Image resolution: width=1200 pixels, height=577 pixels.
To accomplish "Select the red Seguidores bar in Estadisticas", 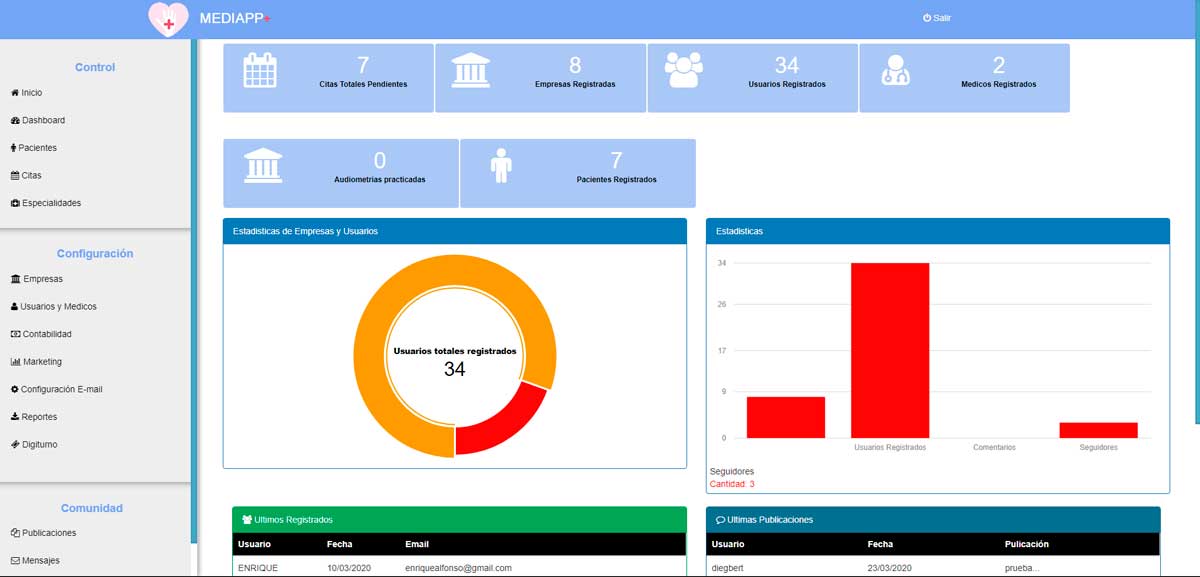I will [x=1097, y=431].
